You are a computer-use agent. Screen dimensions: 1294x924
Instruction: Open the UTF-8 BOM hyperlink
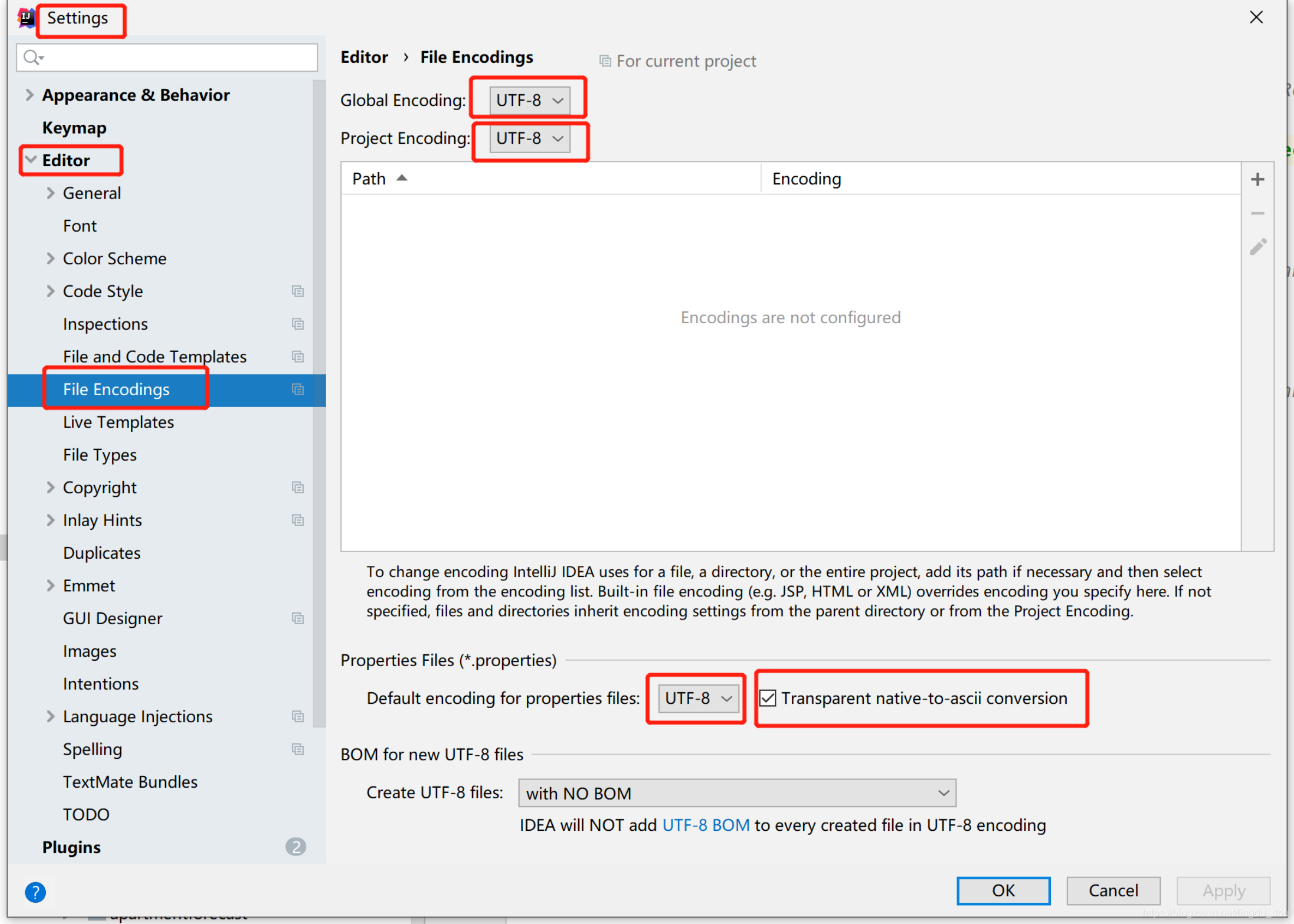[x=706, y=825]
